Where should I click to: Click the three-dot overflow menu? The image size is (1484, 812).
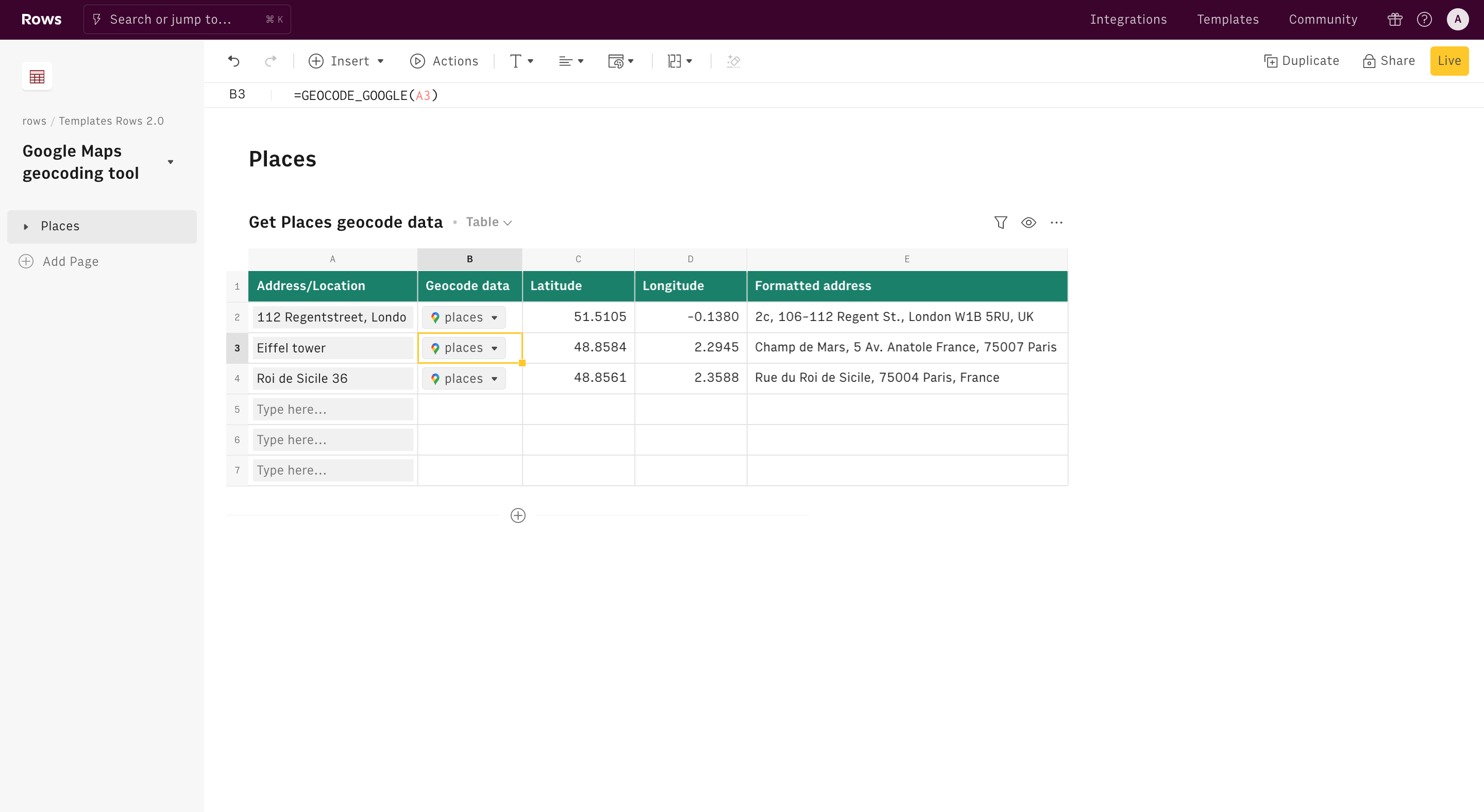click(1057, 222)
